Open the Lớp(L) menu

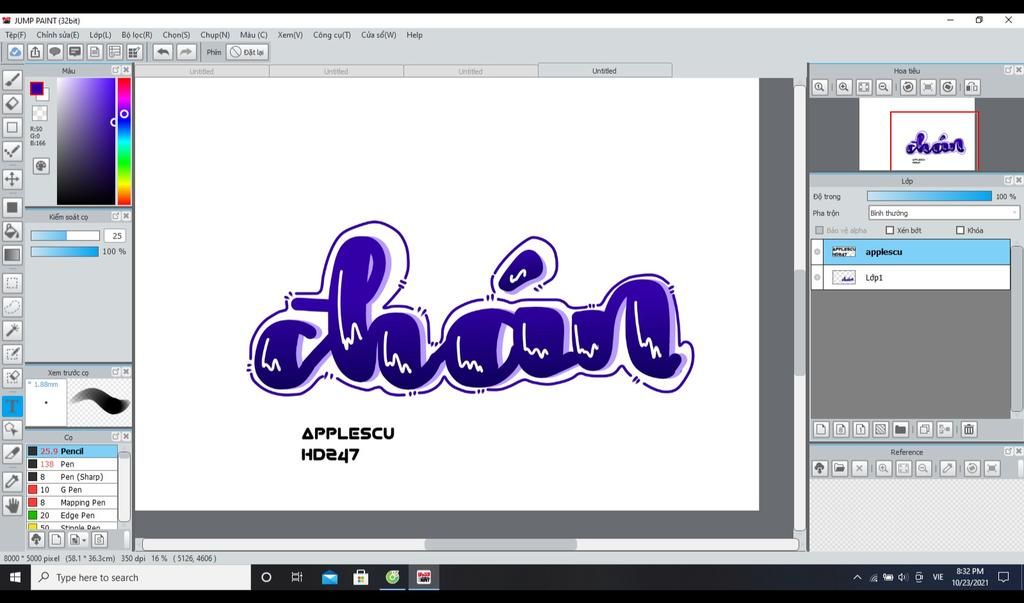[x=100, y=35]
